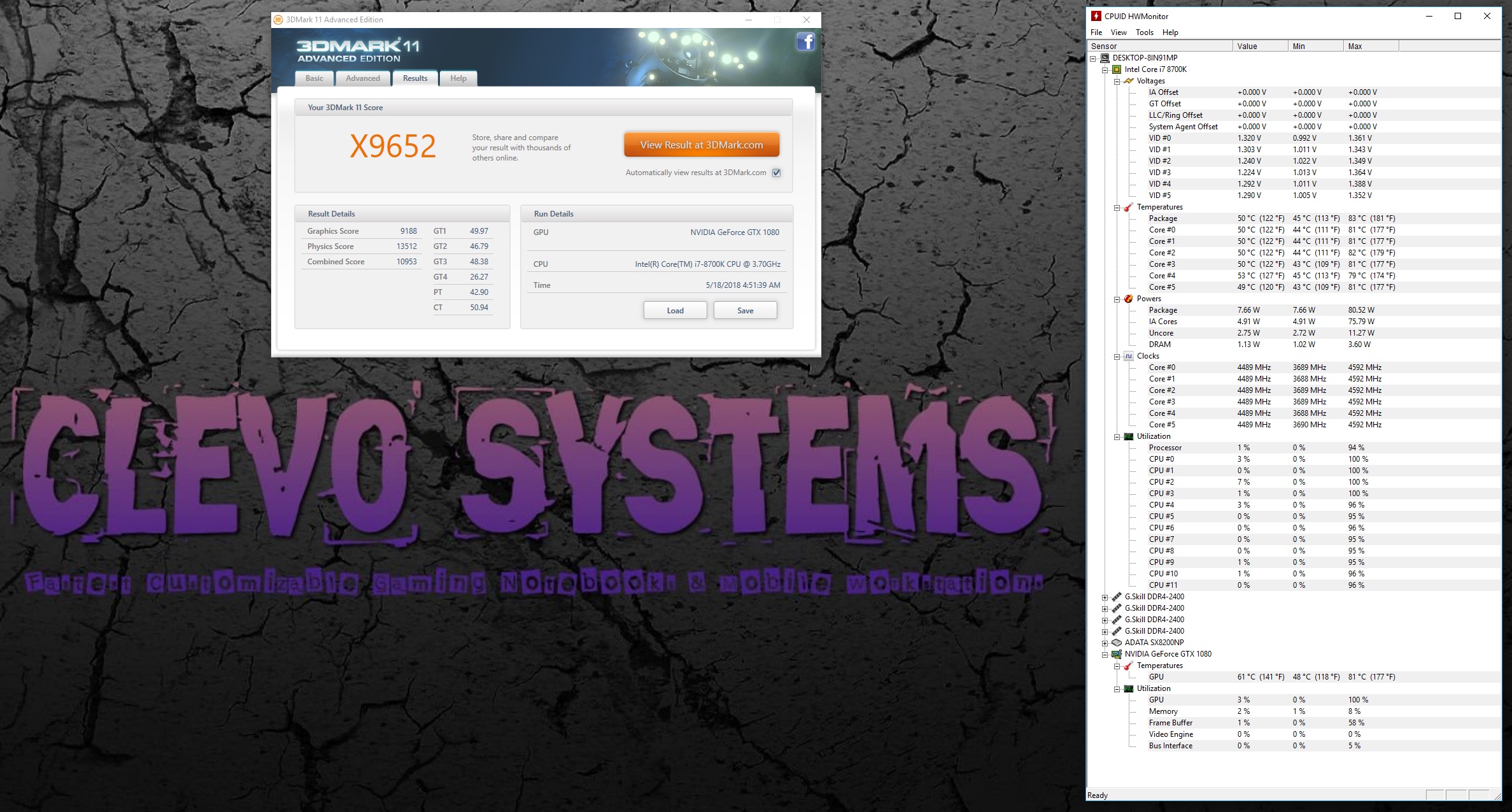Click the X9652 score text

(x=393, y=146)
